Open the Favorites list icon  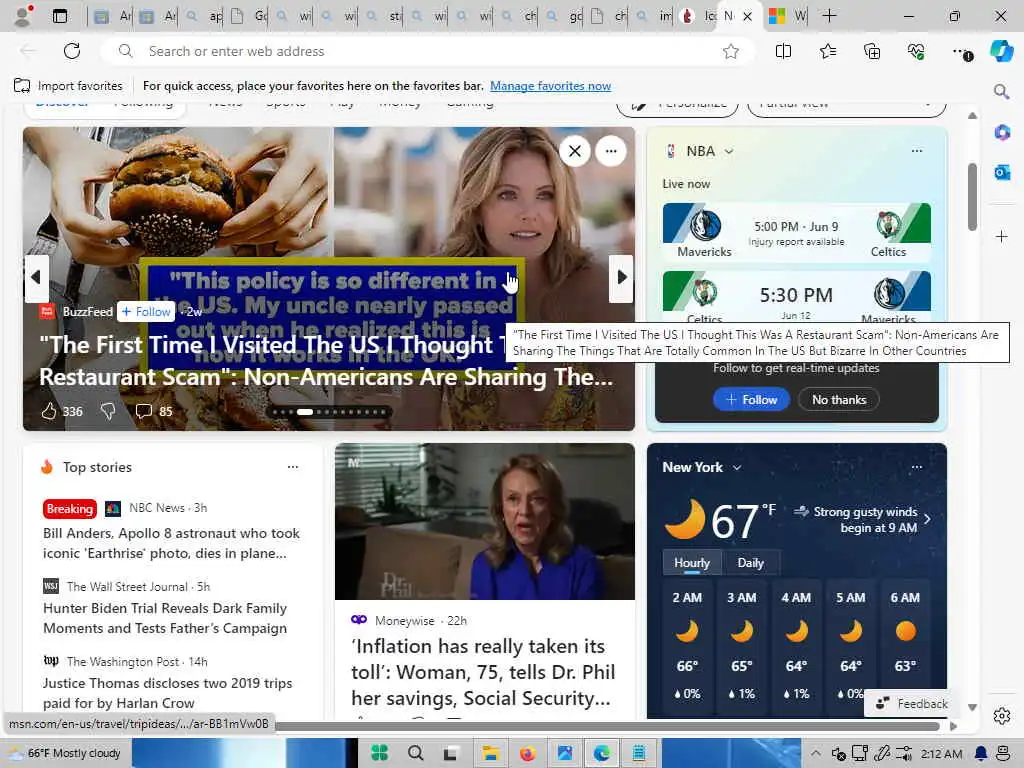tap(827, 51)
